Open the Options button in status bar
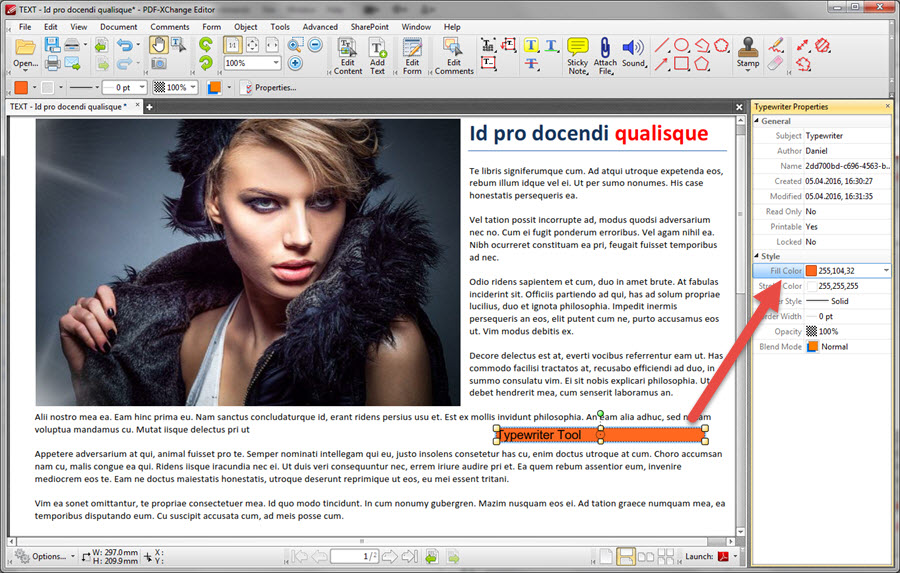Viewport: 900px width, 573px height. (45, 556)
